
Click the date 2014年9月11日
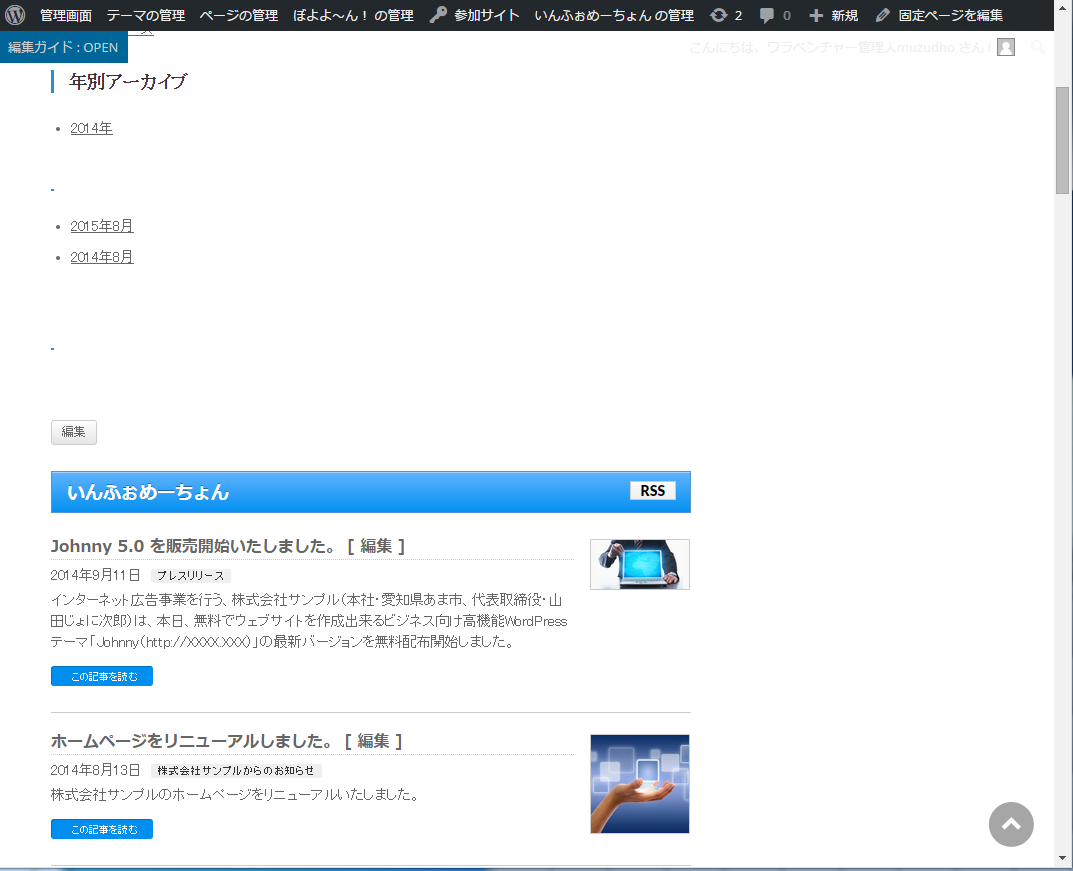[x=96, y=575]
